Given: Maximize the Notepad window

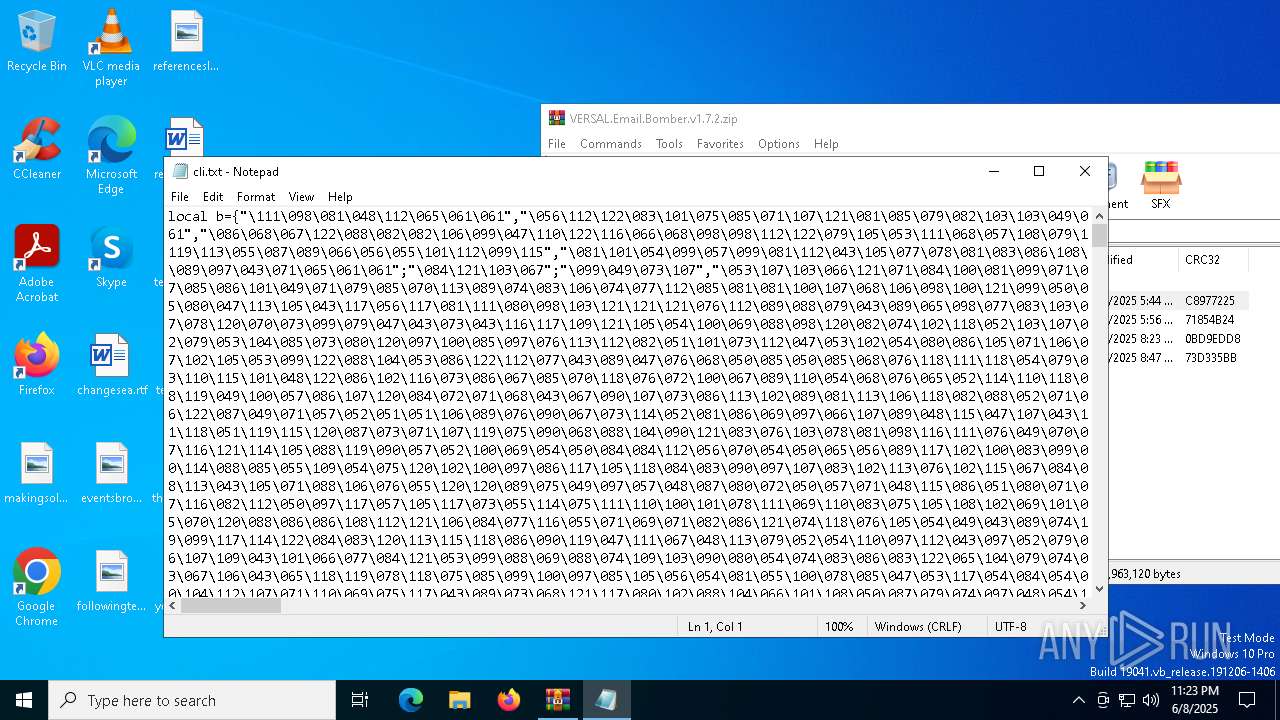Looking at the screenshot, I should 1039,172.
